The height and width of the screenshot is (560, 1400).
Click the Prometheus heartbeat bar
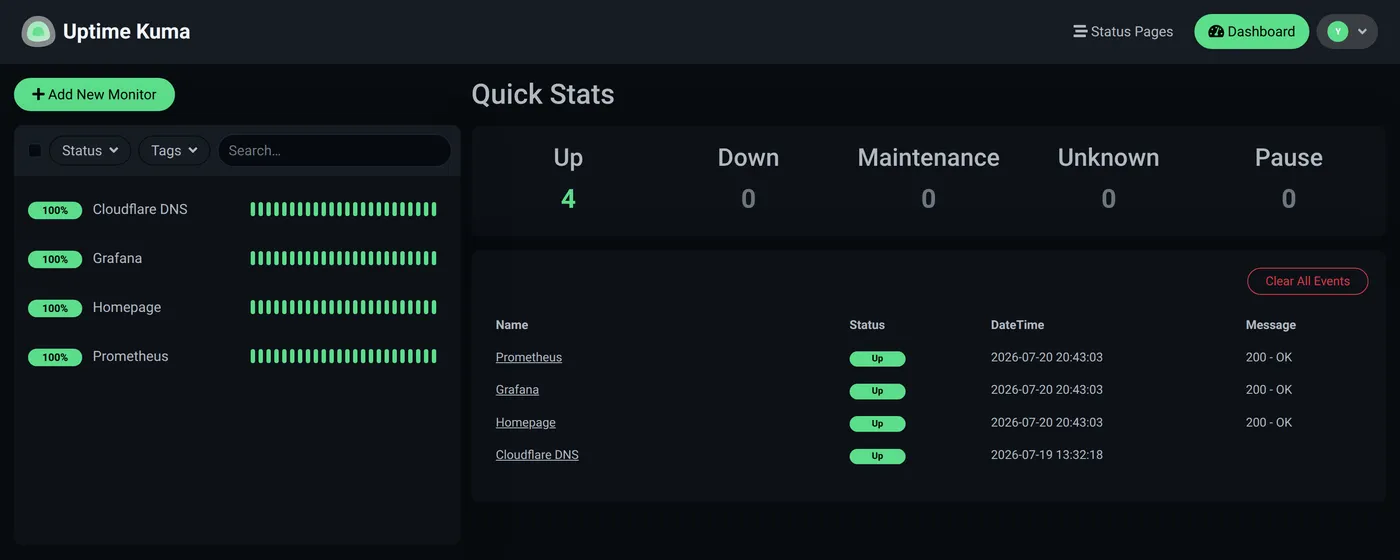click(x=343, y=356)
